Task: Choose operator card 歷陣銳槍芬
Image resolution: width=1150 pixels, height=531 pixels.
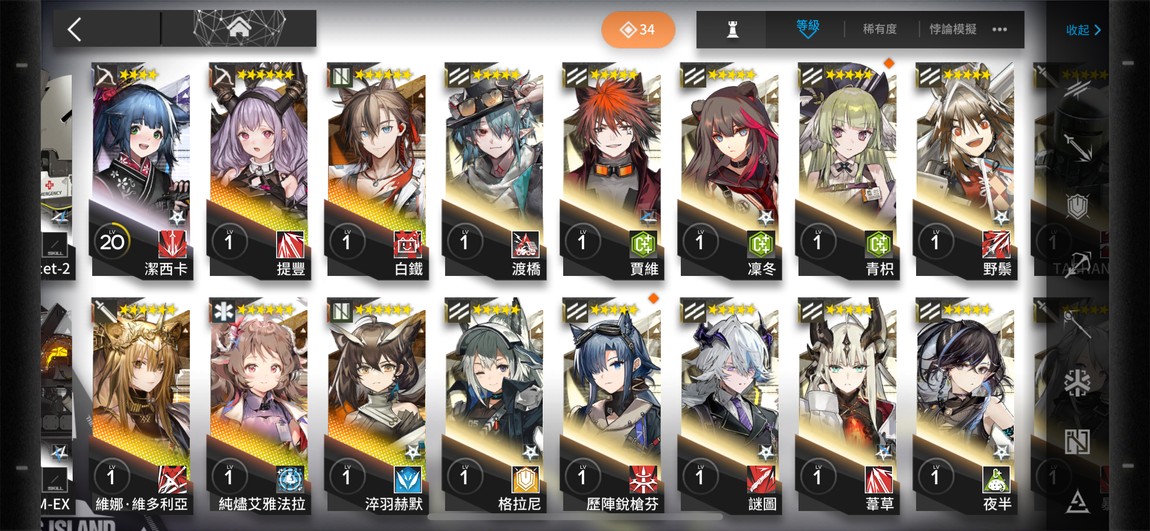Action: point(612,406)
